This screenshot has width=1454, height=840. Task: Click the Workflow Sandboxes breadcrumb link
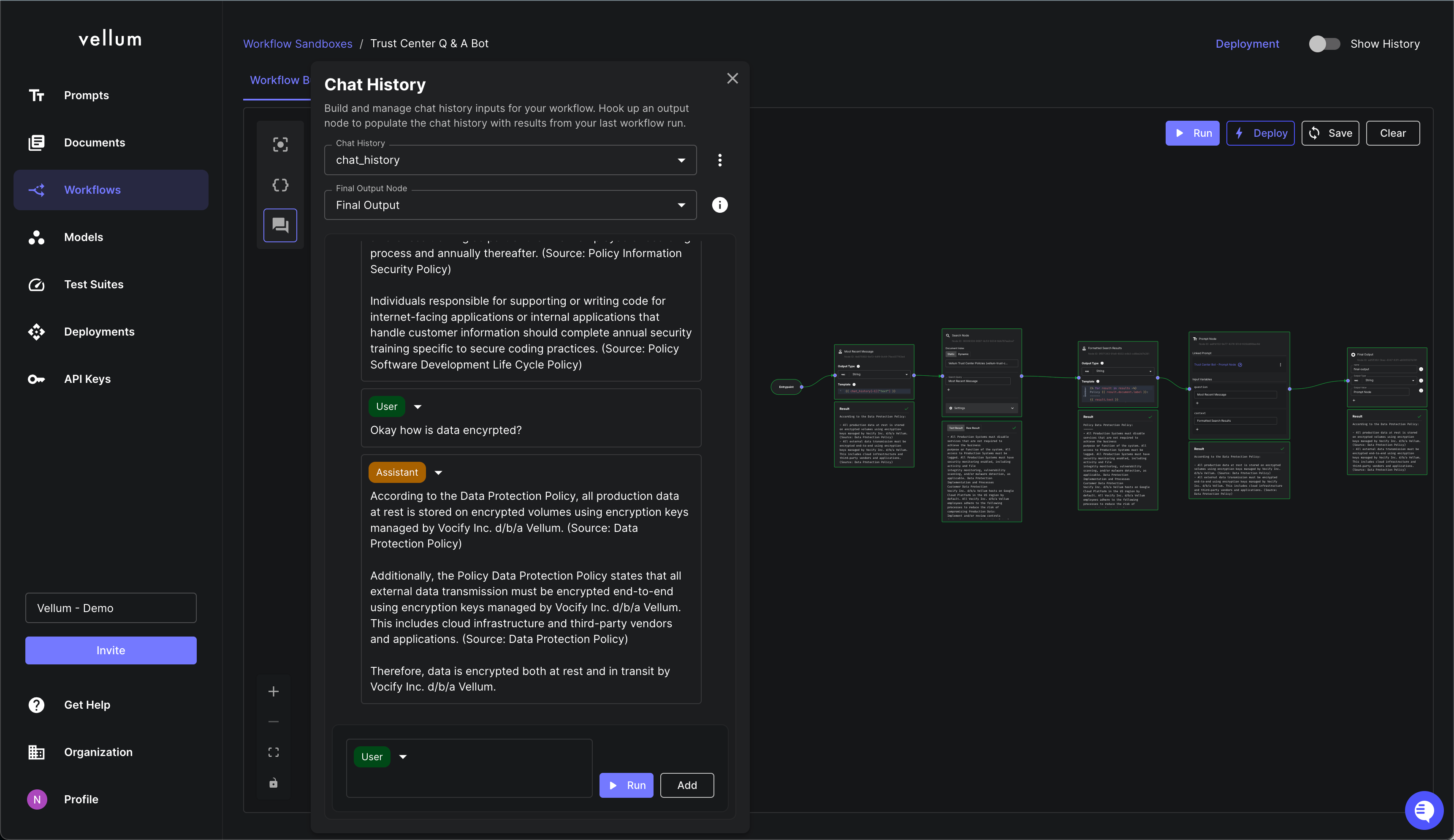298,44
